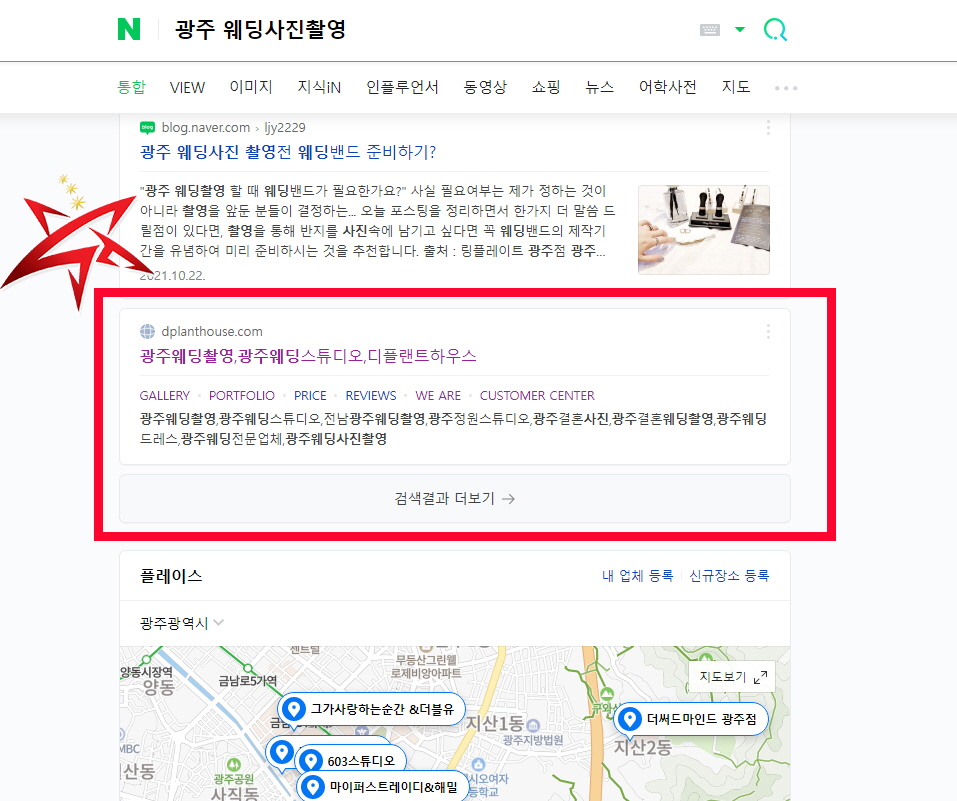Click the blog post snippet text

point(377,221)
